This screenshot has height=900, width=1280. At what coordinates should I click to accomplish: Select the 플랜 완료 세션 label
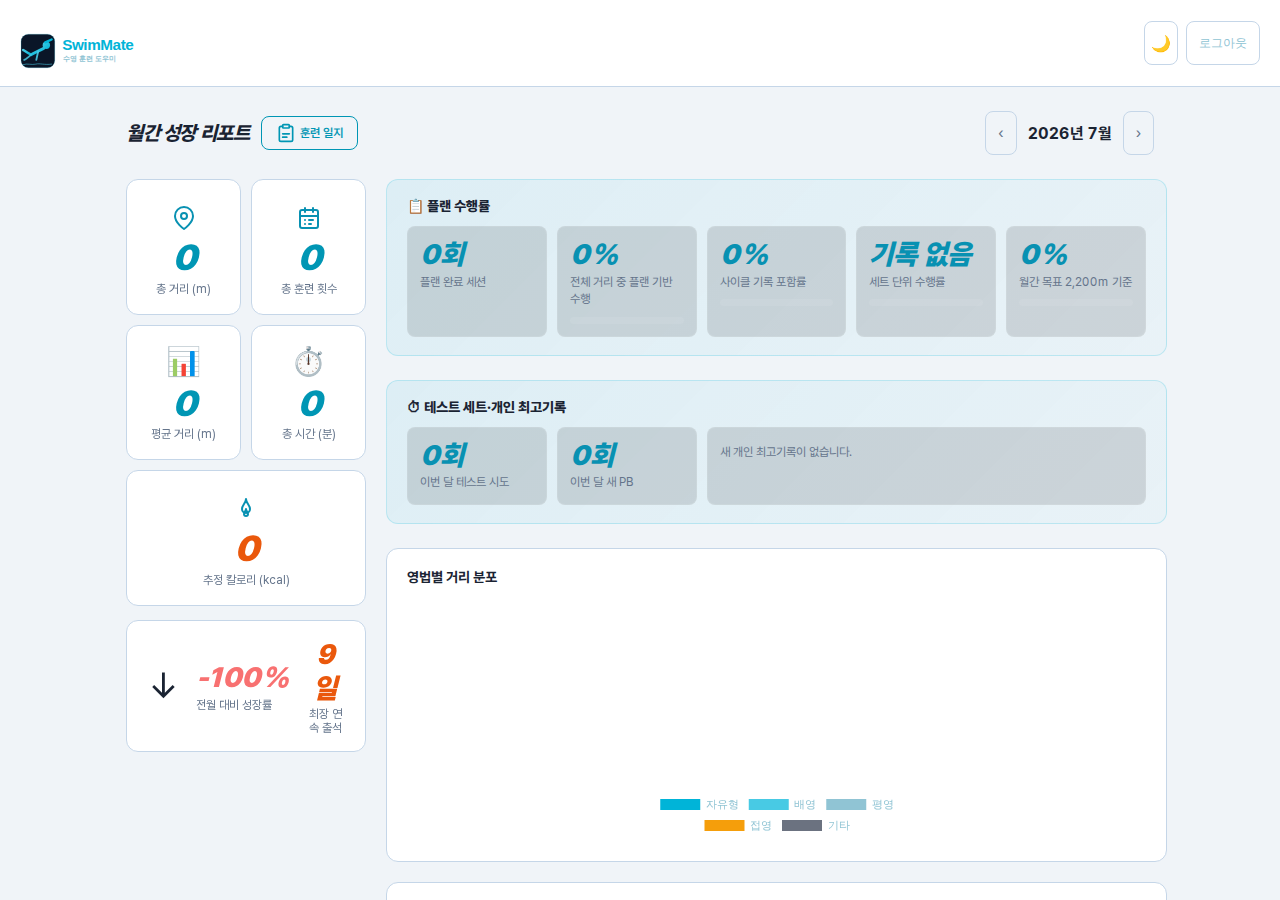(x=453, y=282)
